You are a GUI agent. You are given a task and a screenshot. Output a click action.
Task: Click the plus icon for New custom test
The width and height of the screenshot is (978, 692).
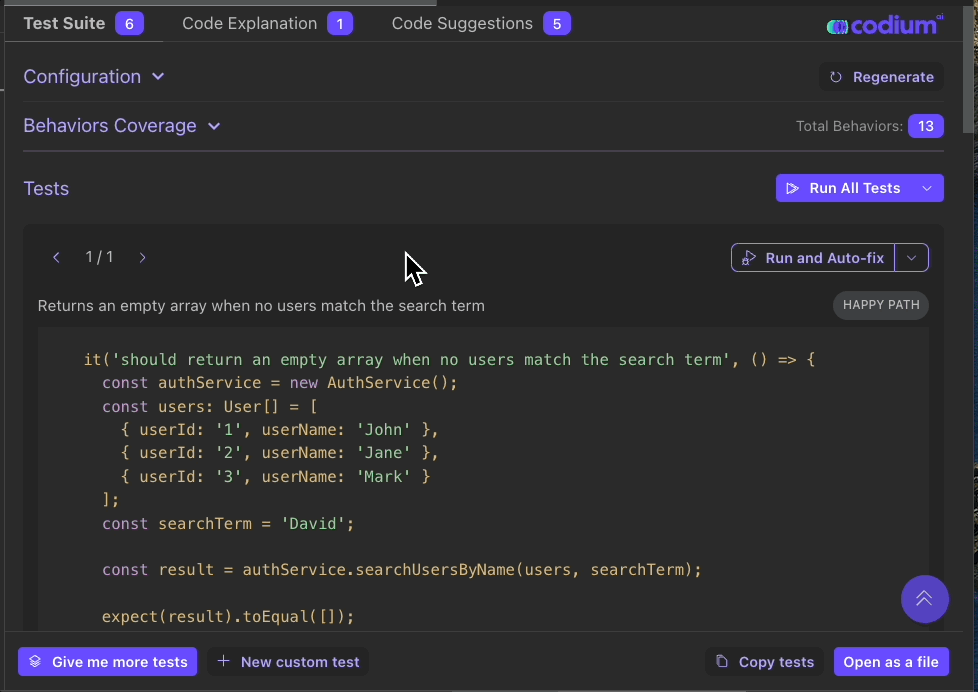(224, 662)
